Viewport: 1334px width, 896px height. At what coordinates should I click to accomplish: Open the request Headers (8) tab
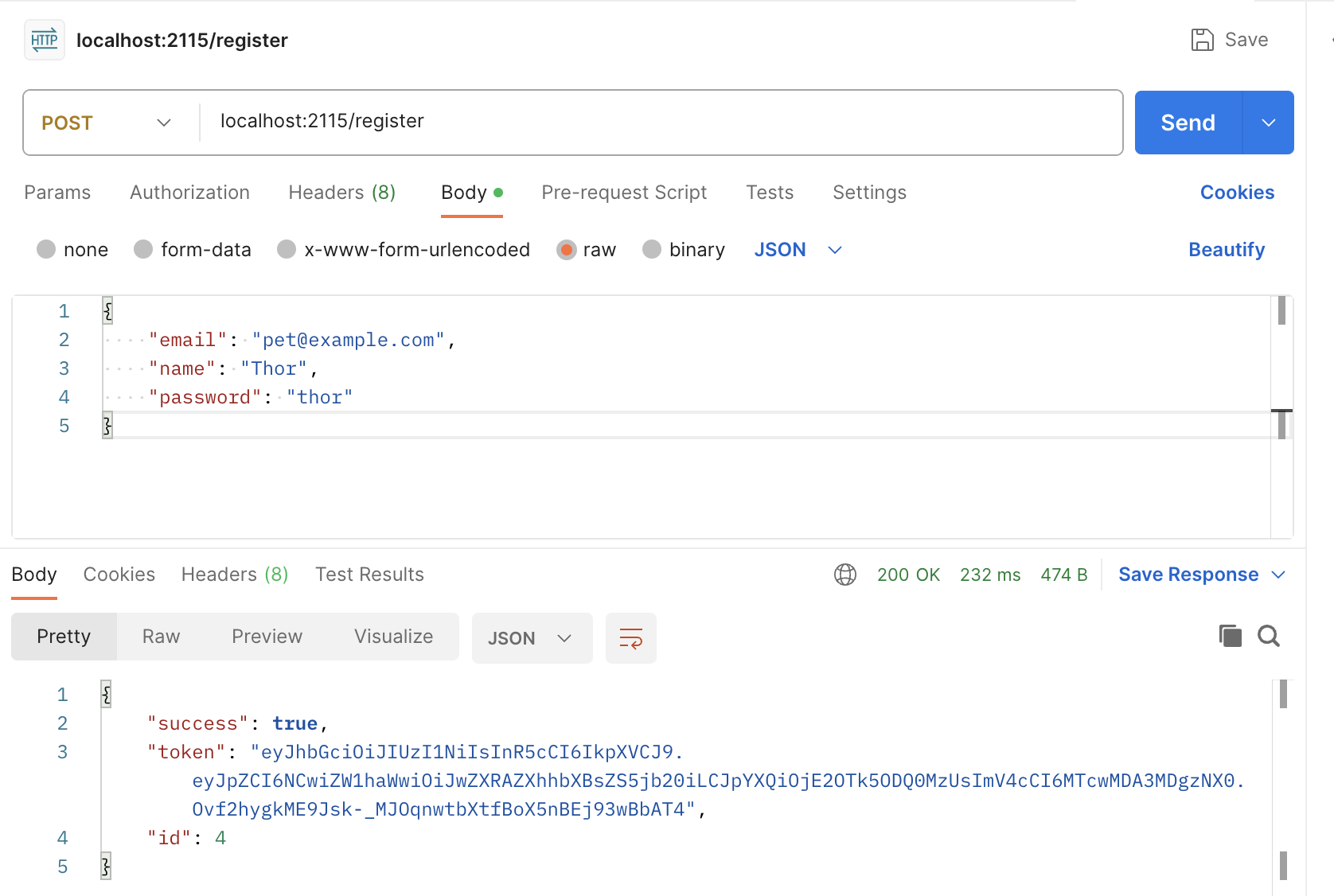pos(341,193)
